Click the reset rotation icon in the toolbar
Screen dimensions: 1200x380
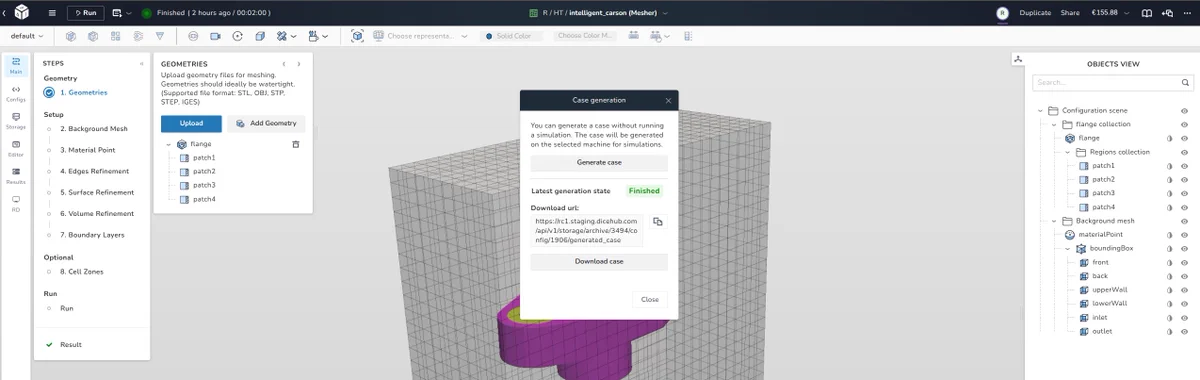click(237, 36)
